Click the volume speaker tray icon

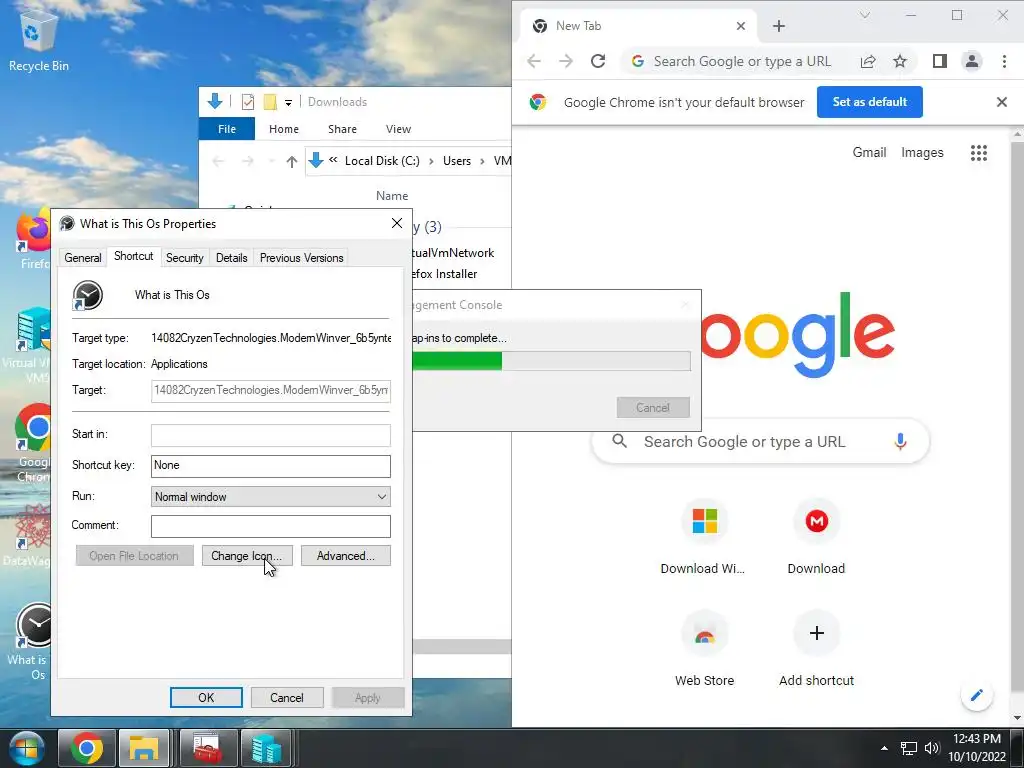(x=932, y=748)
